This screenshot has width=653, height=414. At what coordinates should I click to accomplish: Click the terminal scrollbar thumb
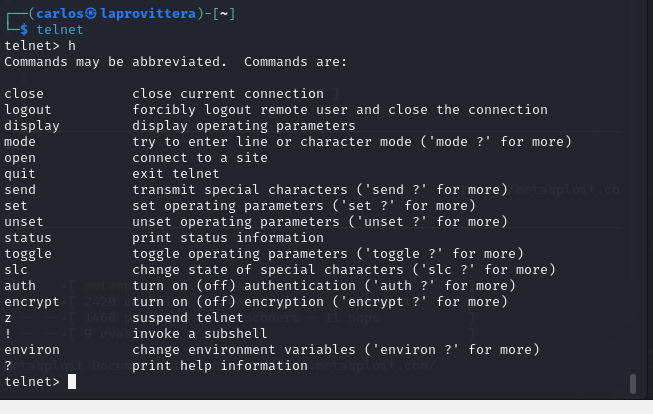pyautogui.click(x=633, y=384)
